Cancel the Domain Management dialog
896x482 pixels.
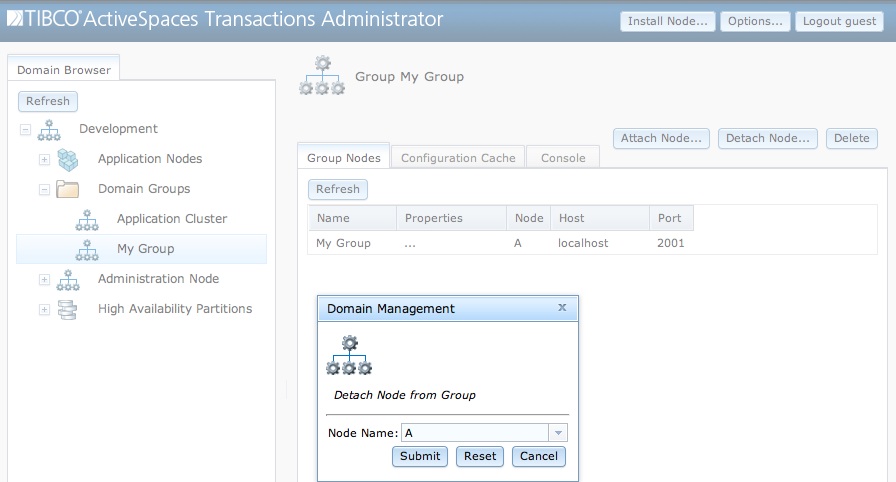click(x=539, y=456)
